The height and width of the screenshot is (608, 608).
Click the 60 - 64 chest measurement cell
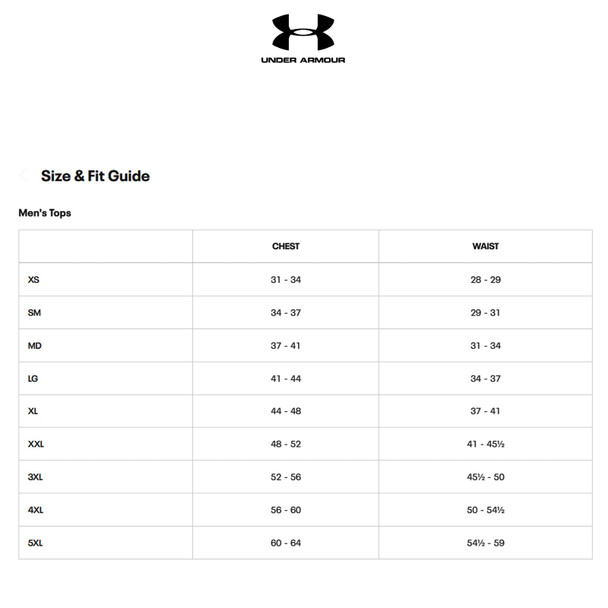coord(286,543)
